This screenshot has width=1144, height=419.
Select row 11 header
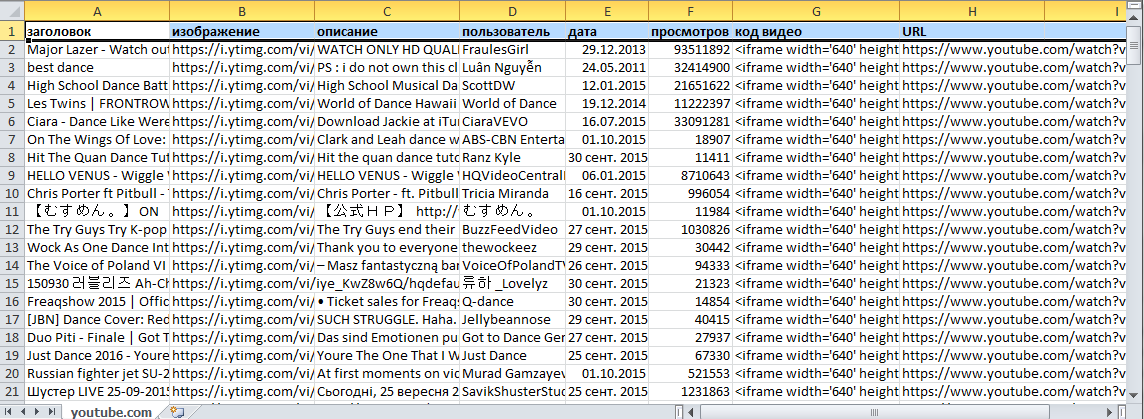[11, 212]
